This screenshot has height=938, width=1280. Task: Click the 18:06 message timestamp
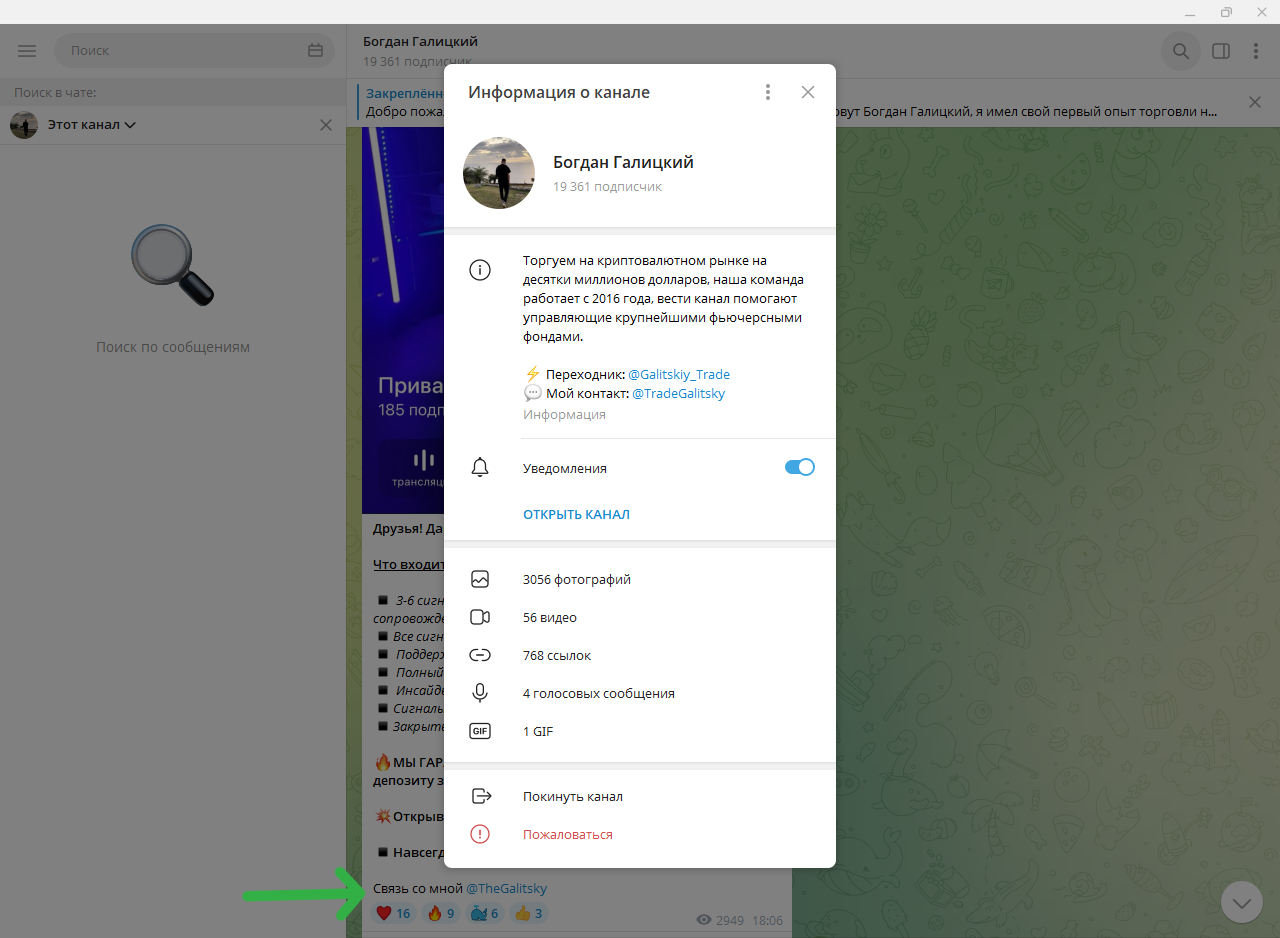tap(768, 920)
